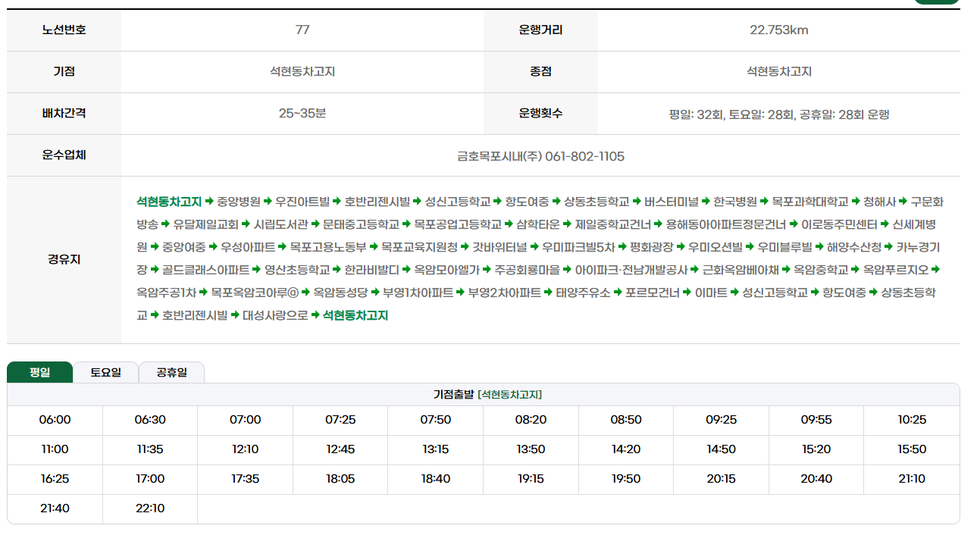
Task: Switch to the 토요일 timetable tab
Action: tap(106, 372)
